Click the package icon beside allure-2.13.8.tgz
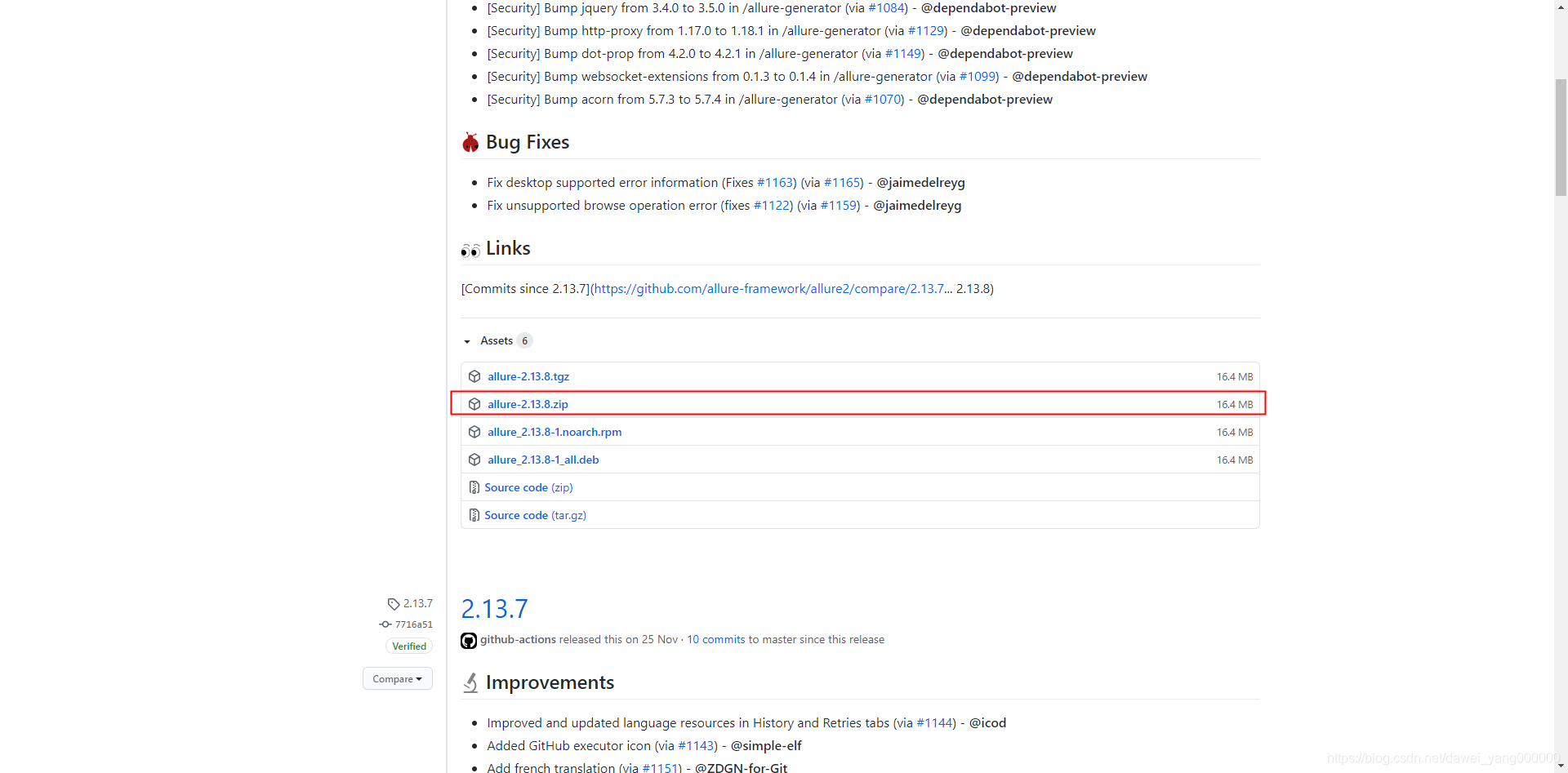1568x773 pixels. pyautogui.click(x=474, y=376)
